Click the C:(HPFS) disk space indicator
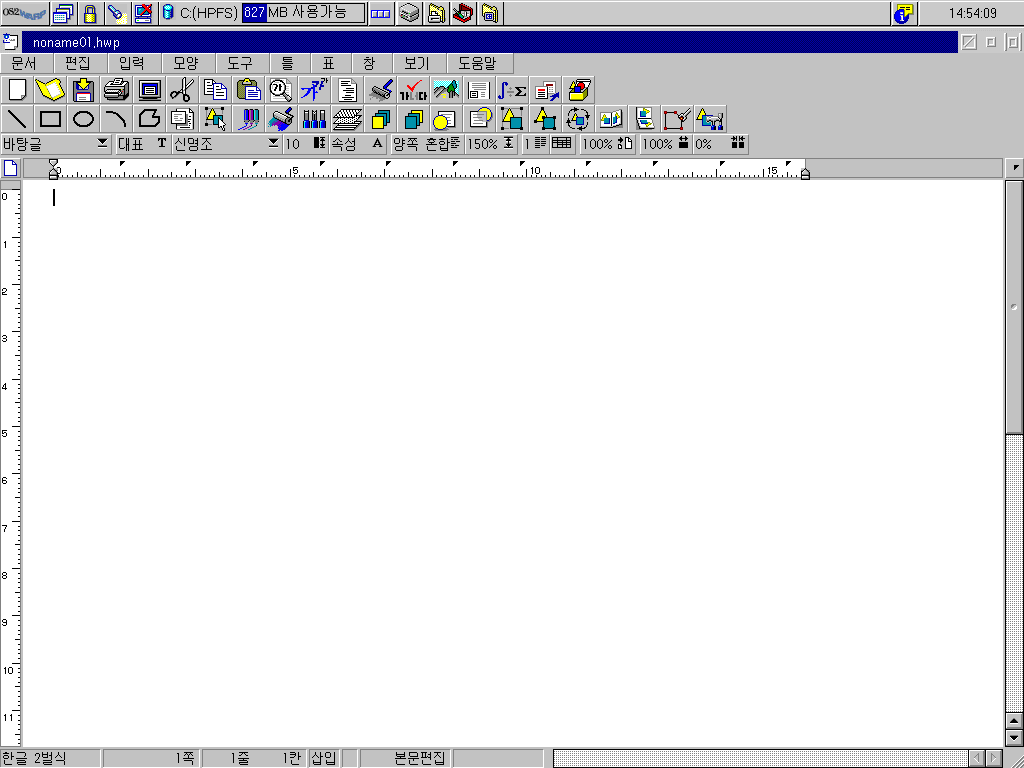Image resolution: width=1024 pixels, height=768 pixels. 264,13
